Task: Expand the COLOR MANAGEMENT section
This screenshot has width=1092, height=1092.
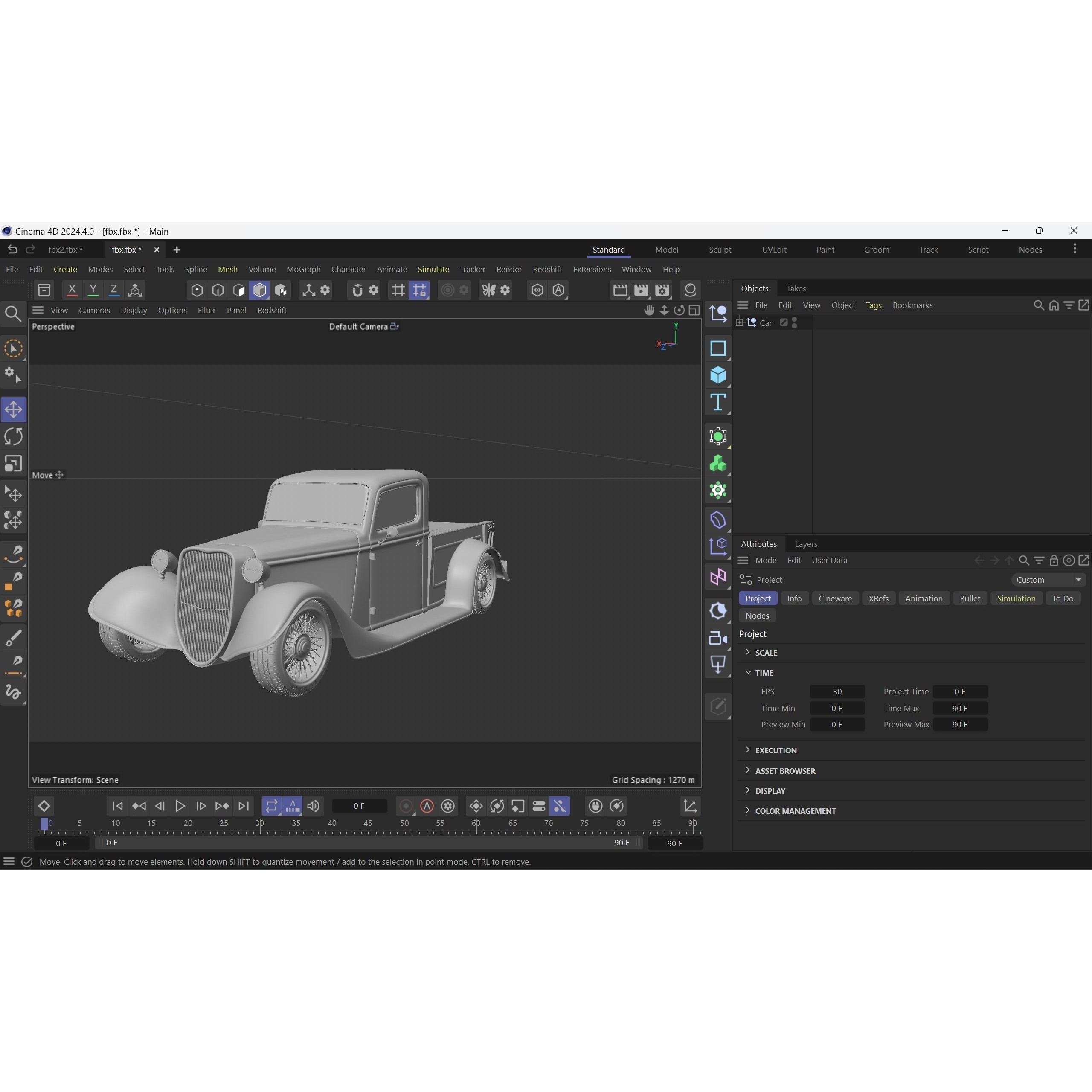Action: click(x=793, y=810)
